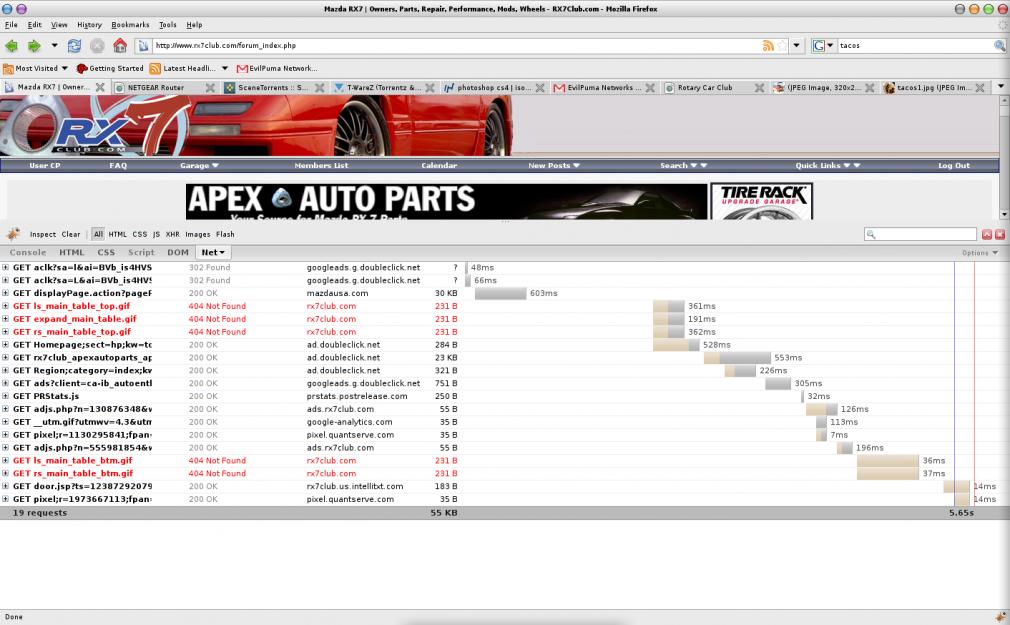Image resolution: width=1010 pixels, height=625 pixels.
Task: Close the Firebug panel with red X
Action: pos(999,234)
